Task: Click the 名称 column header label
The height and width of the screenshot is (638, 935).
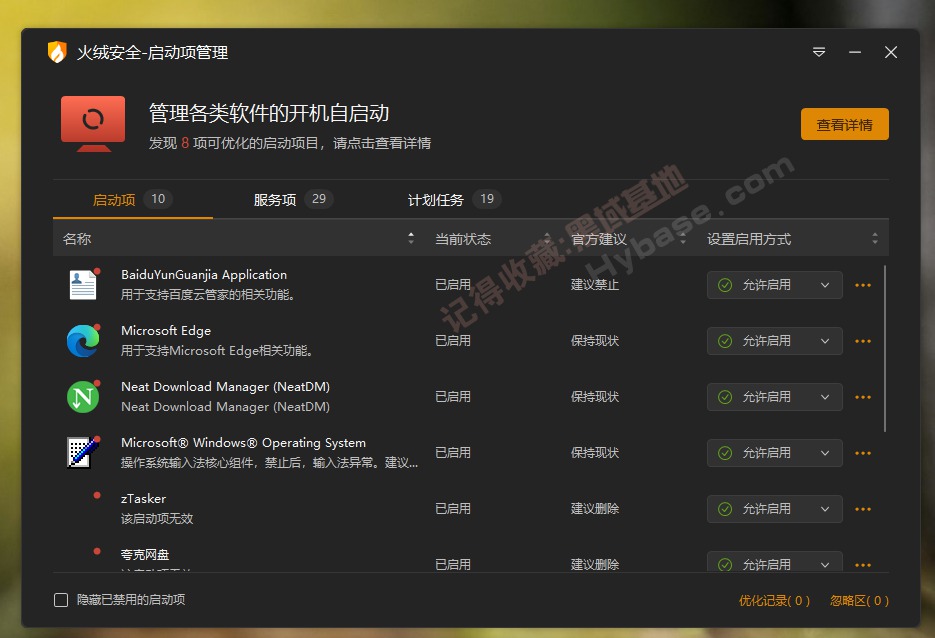Action: 77,239
